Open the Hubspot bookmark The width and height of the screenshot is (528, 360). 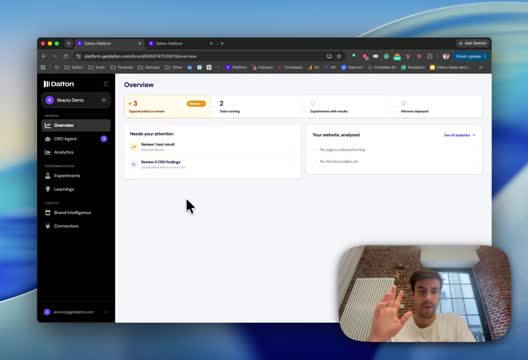point(262,67)
